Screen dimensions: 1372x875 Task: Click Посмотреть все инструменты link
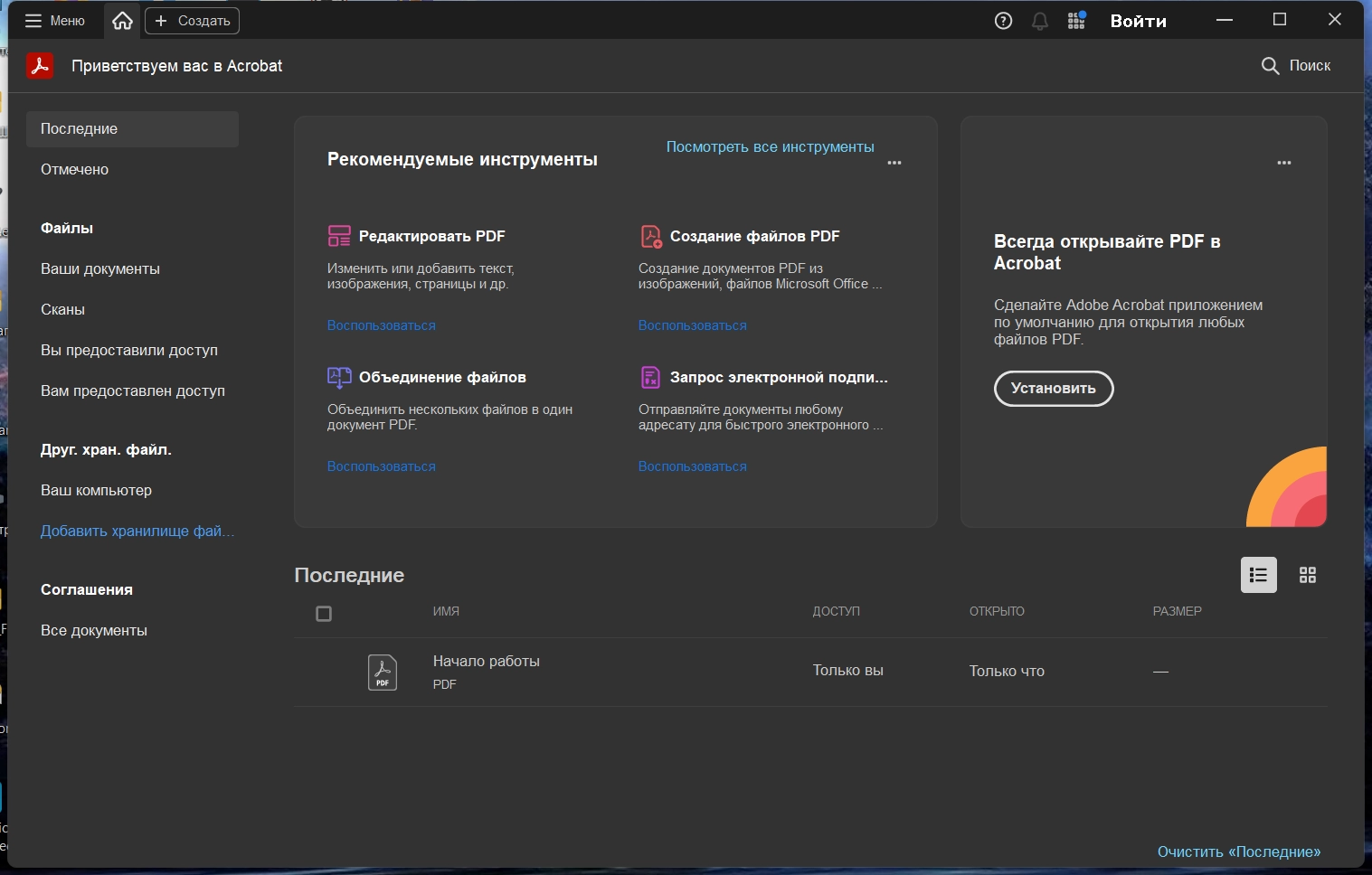coord(770,146)
